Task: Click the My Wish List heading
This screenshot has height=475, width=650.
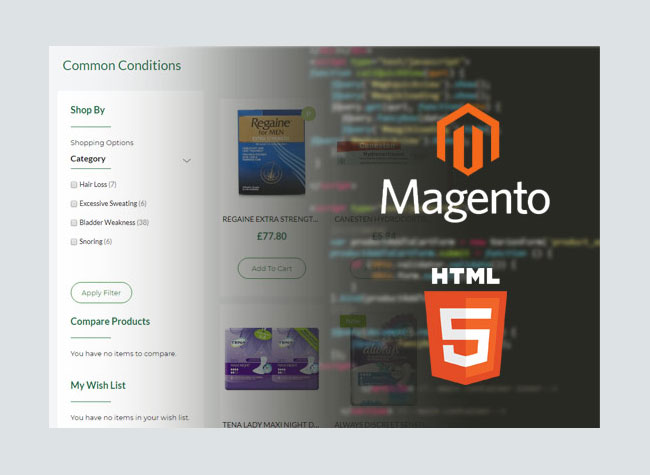Action: (98, 385)
